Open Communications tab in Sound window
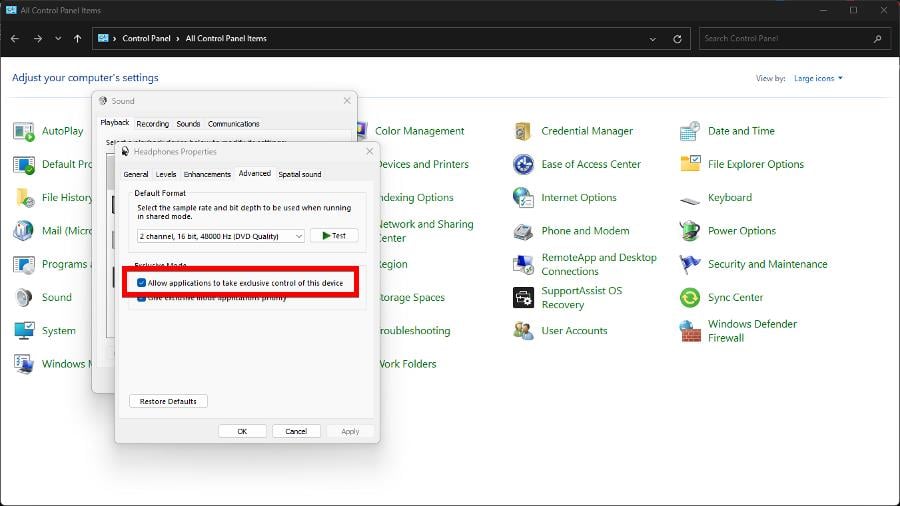Image resolution: width=900 pixels, height=506 pixels. click(x=234, y=124)
